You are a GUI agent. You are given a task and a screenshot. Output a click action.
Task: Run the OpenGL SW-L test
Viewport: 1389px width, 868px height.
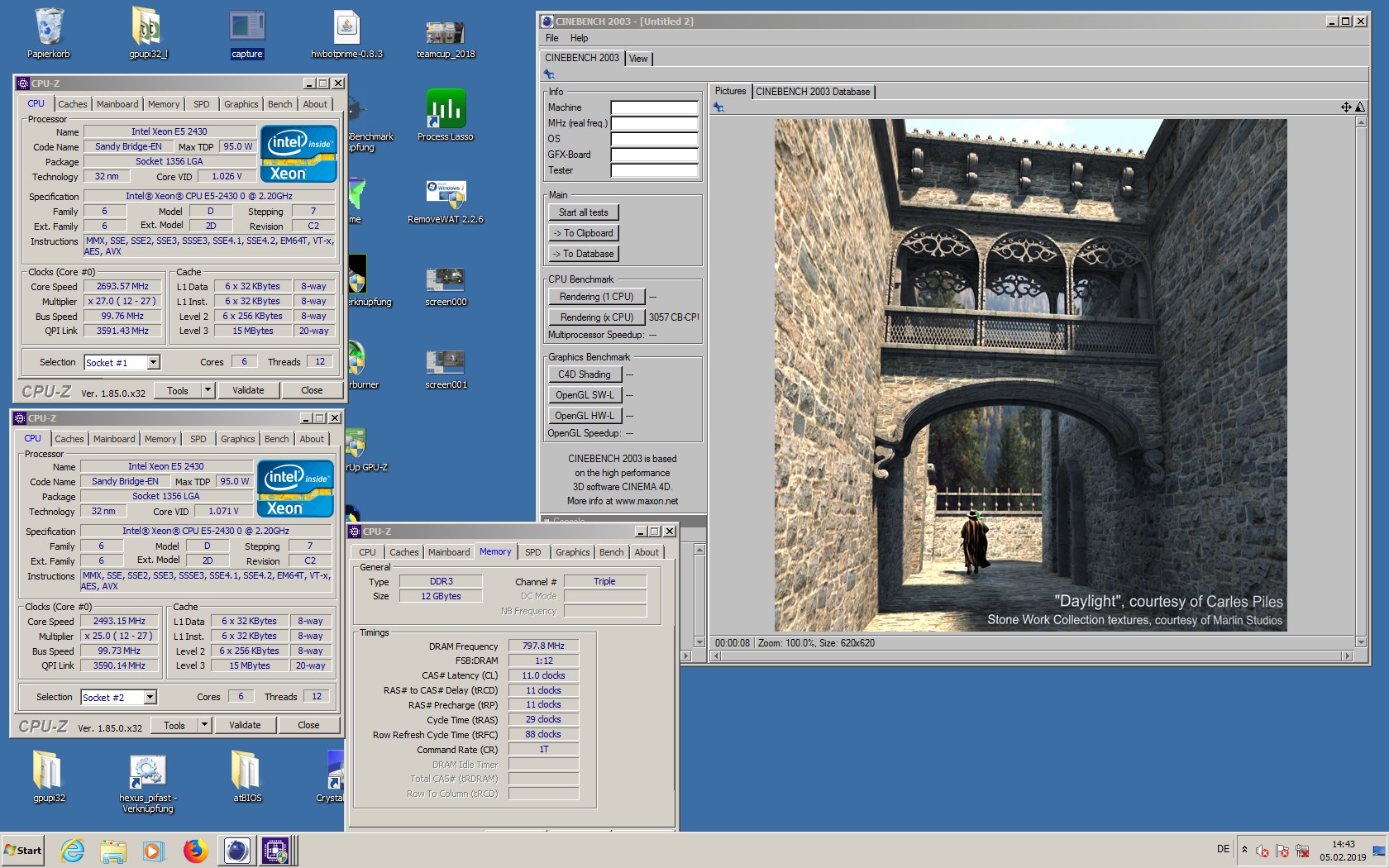[x=584, y=395]
